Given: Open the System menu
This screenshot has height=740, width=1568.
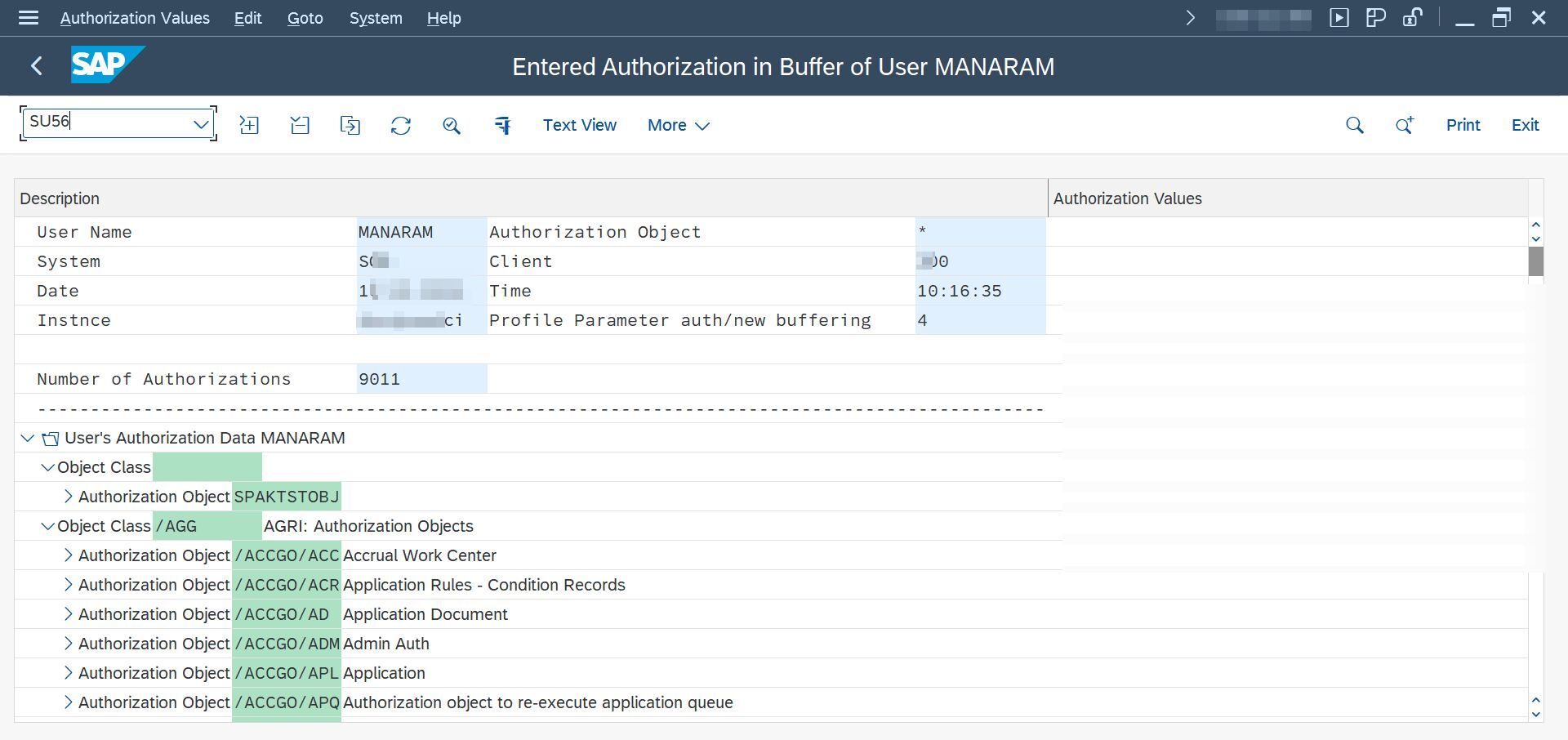Looking at the screenshot, I should coord(376,18).
